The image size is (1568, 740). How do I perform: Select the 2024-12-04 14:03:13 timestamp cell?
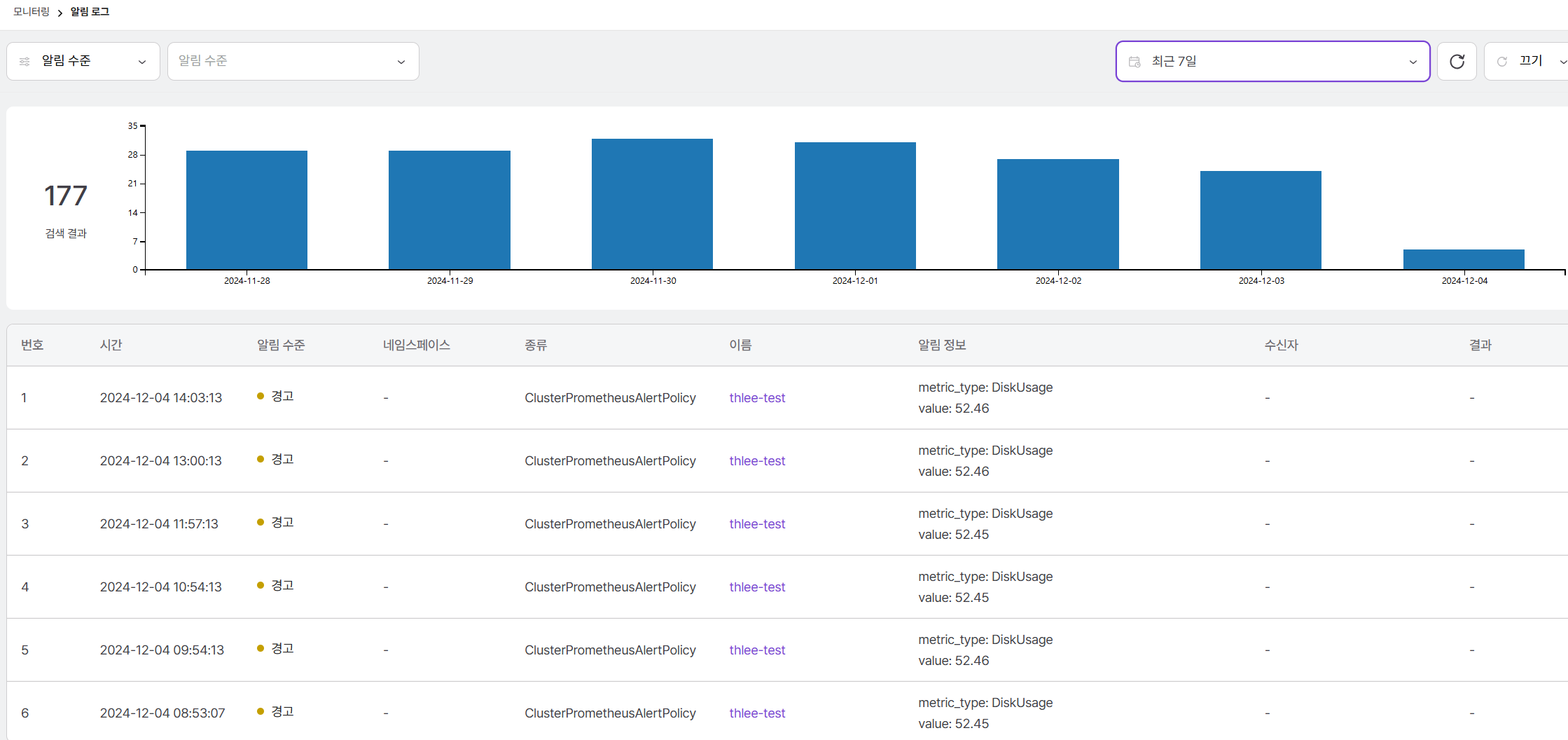[161, 398]
